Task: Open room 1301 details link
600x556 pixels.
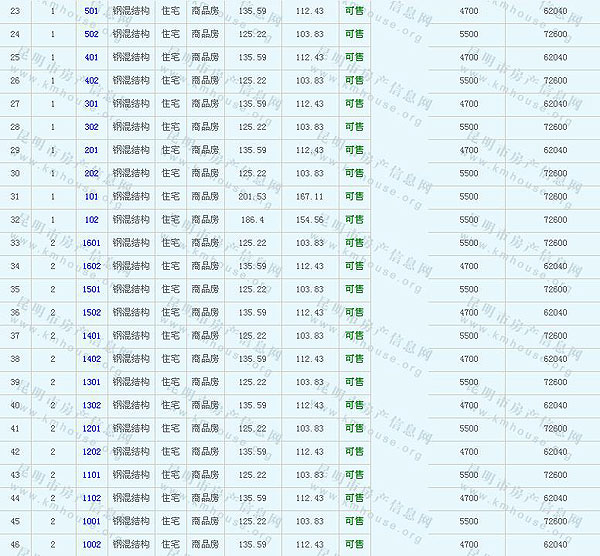Action: tap(91, 382)
